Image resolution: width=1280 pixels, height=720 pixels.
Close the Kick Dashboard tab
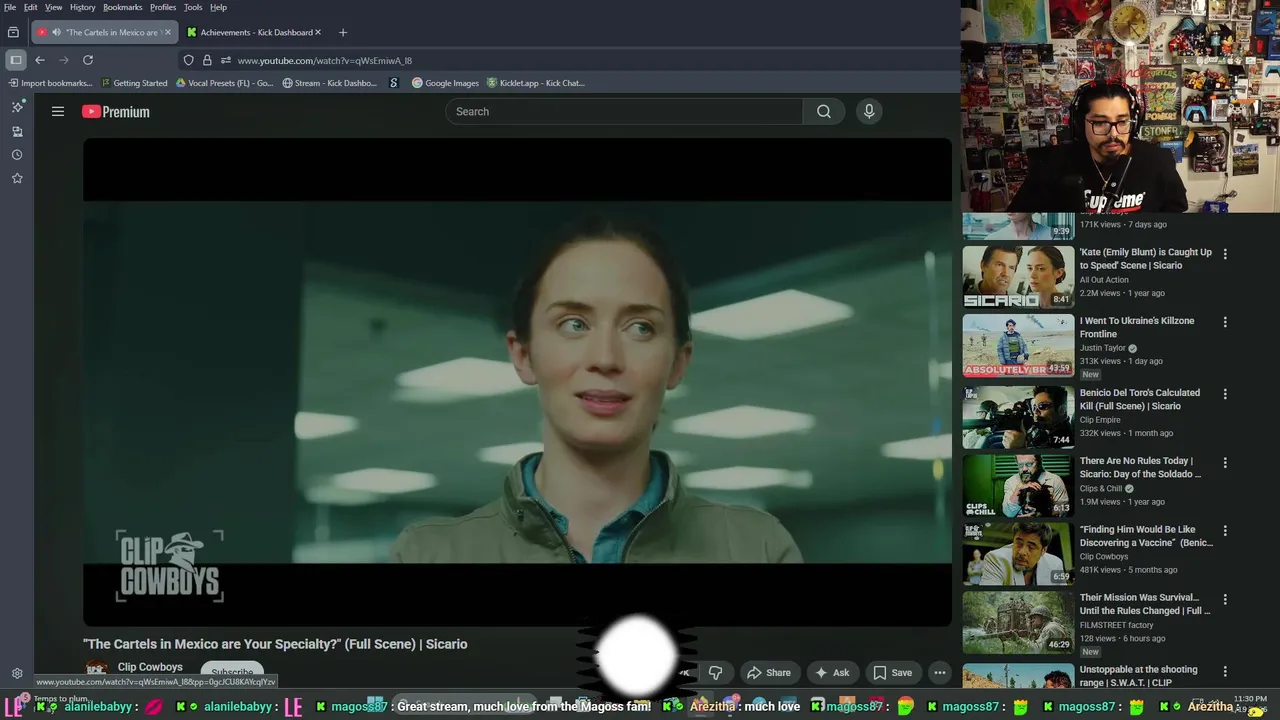click(x=318, y=32)
